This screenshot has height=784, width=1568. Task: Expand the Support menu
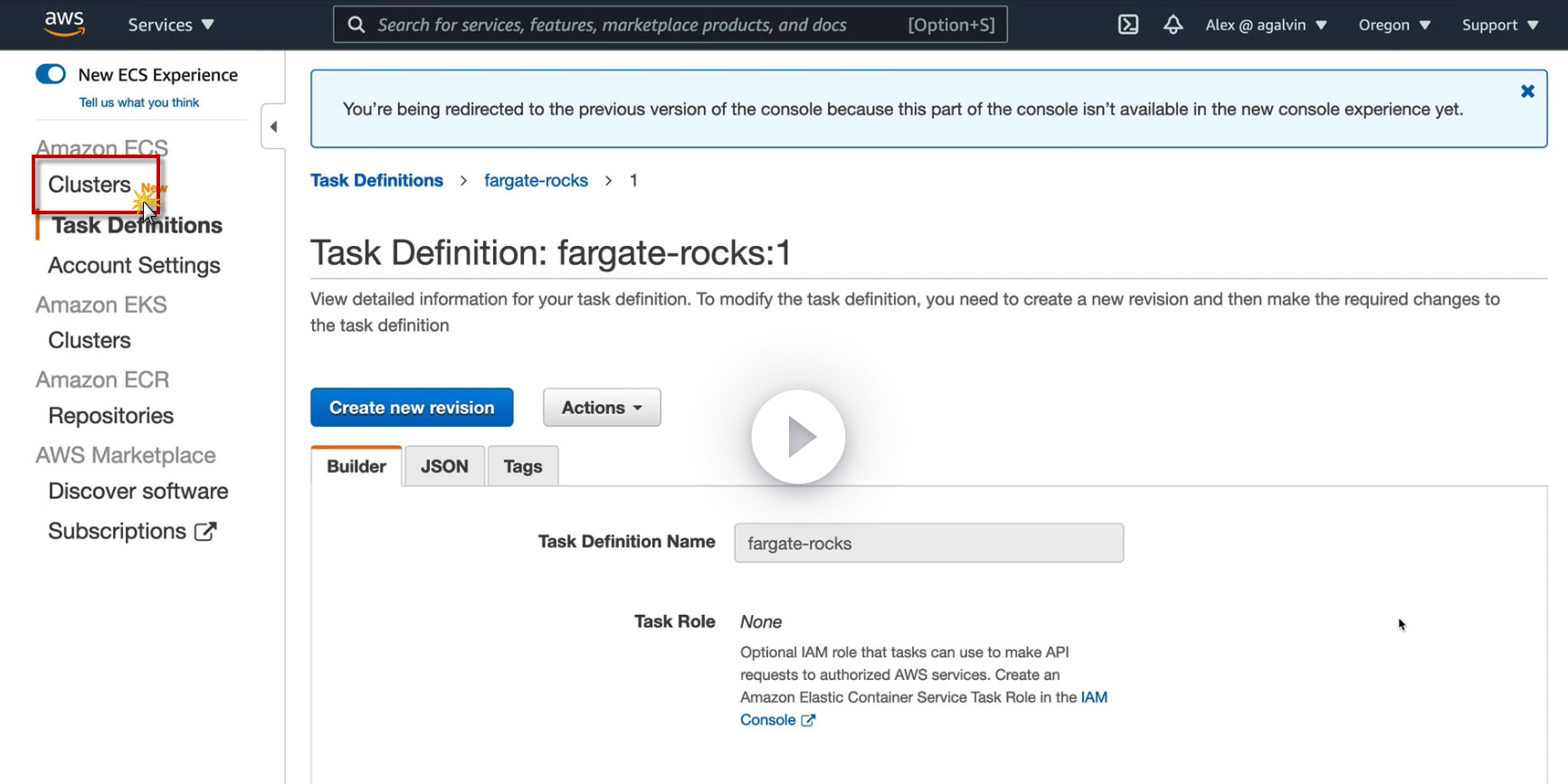tap(1499, 24)
